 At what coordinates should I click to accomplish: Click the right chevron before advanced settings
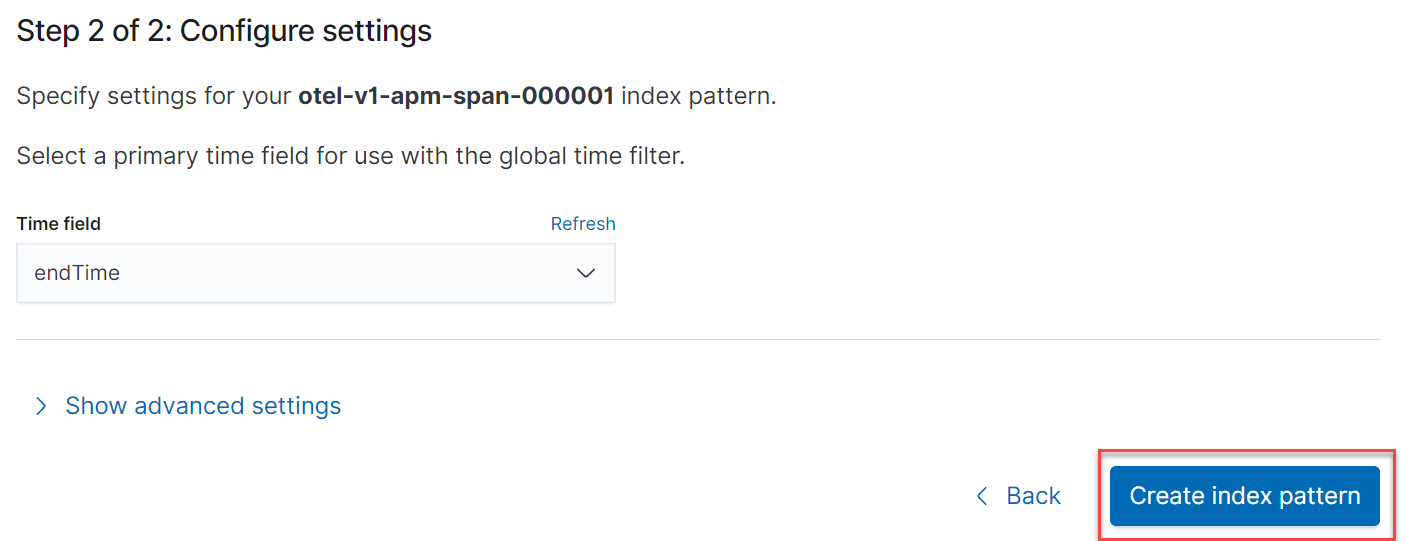(x=41, y=406)
